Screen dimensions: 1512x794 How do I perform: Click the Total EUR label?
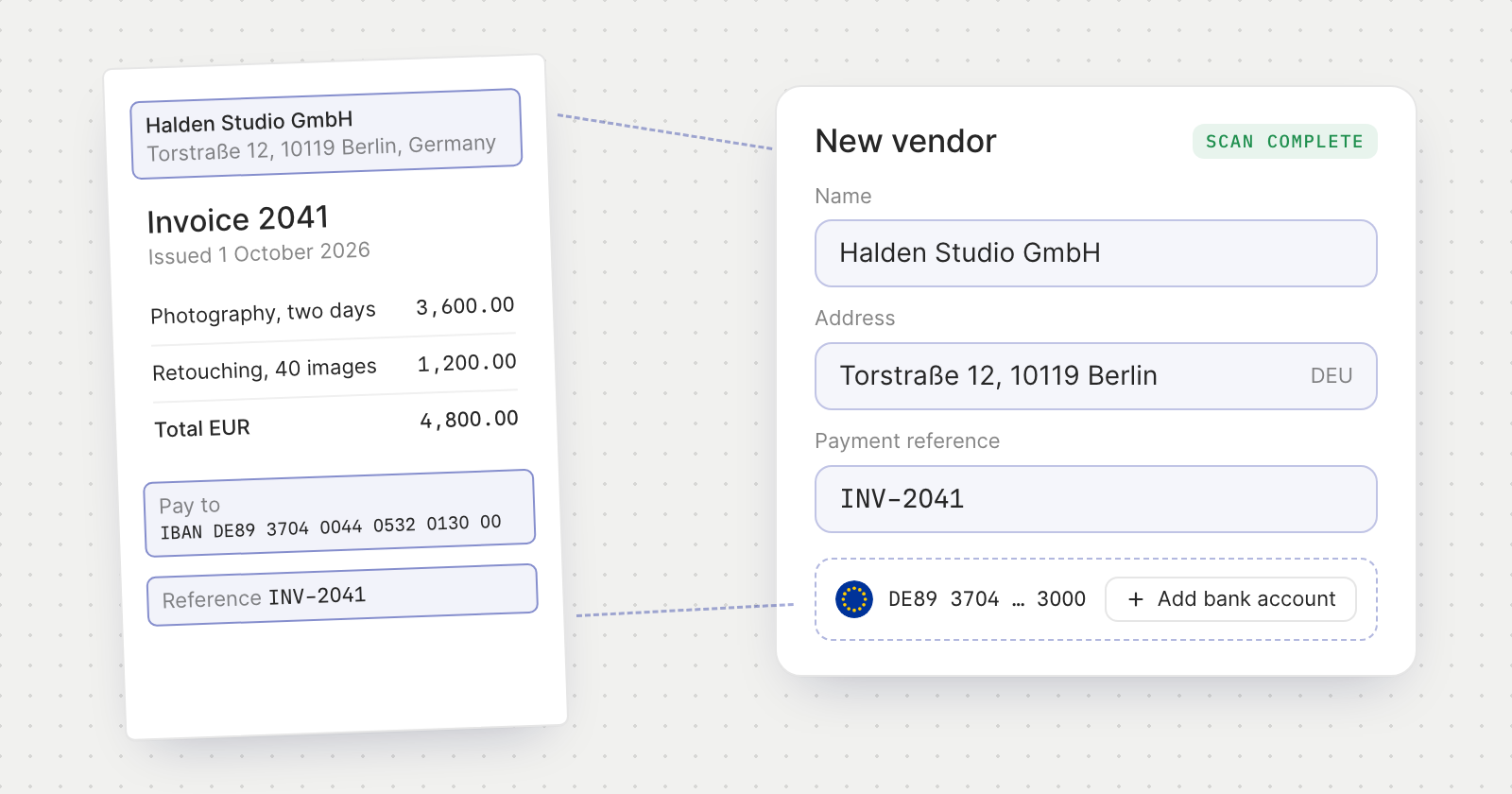(x=202, y=428)
